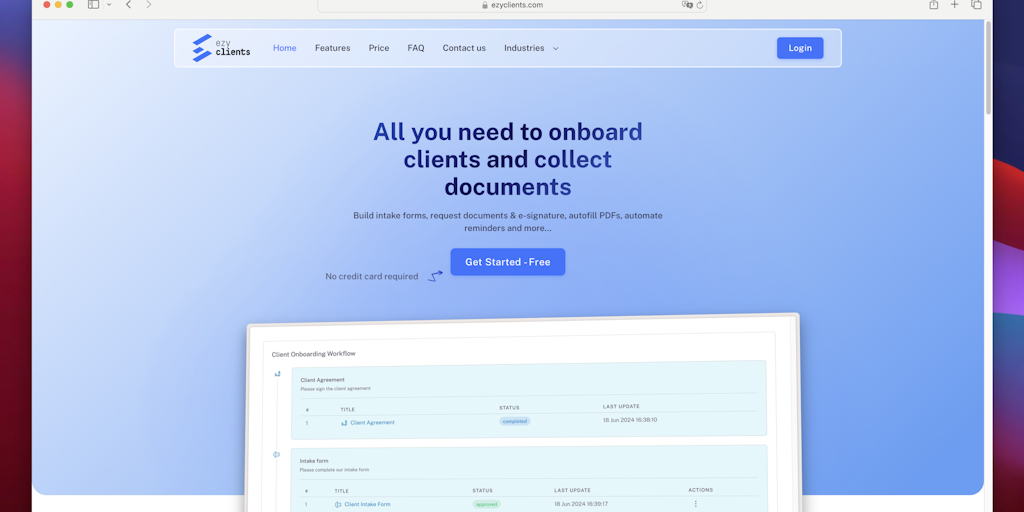
Task: Open the Home nav link
Action: click(x=285, y=48)
